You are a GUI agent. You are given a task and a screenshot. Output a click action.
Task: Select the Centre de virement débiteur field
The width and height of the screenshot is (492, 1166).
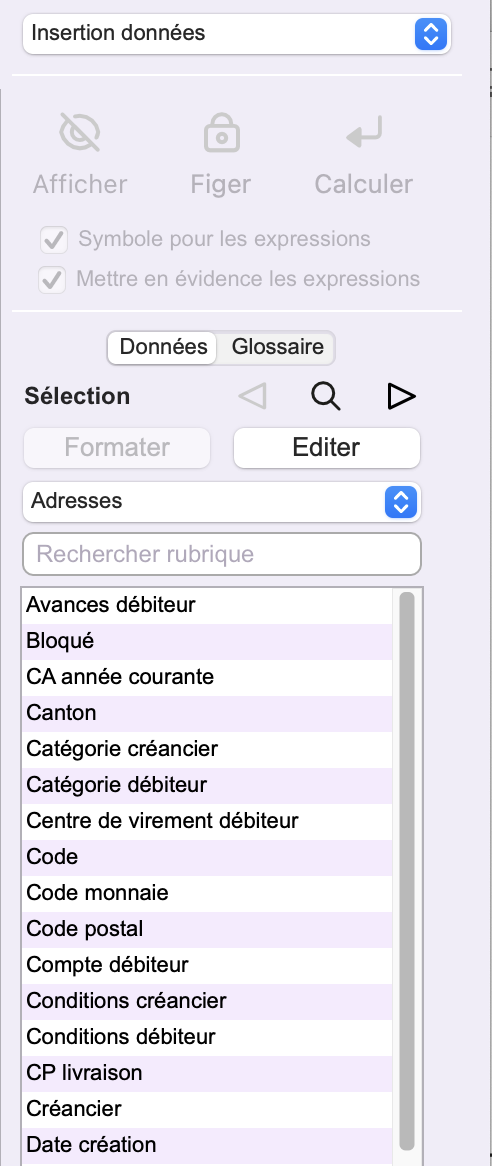coord(207,822)
